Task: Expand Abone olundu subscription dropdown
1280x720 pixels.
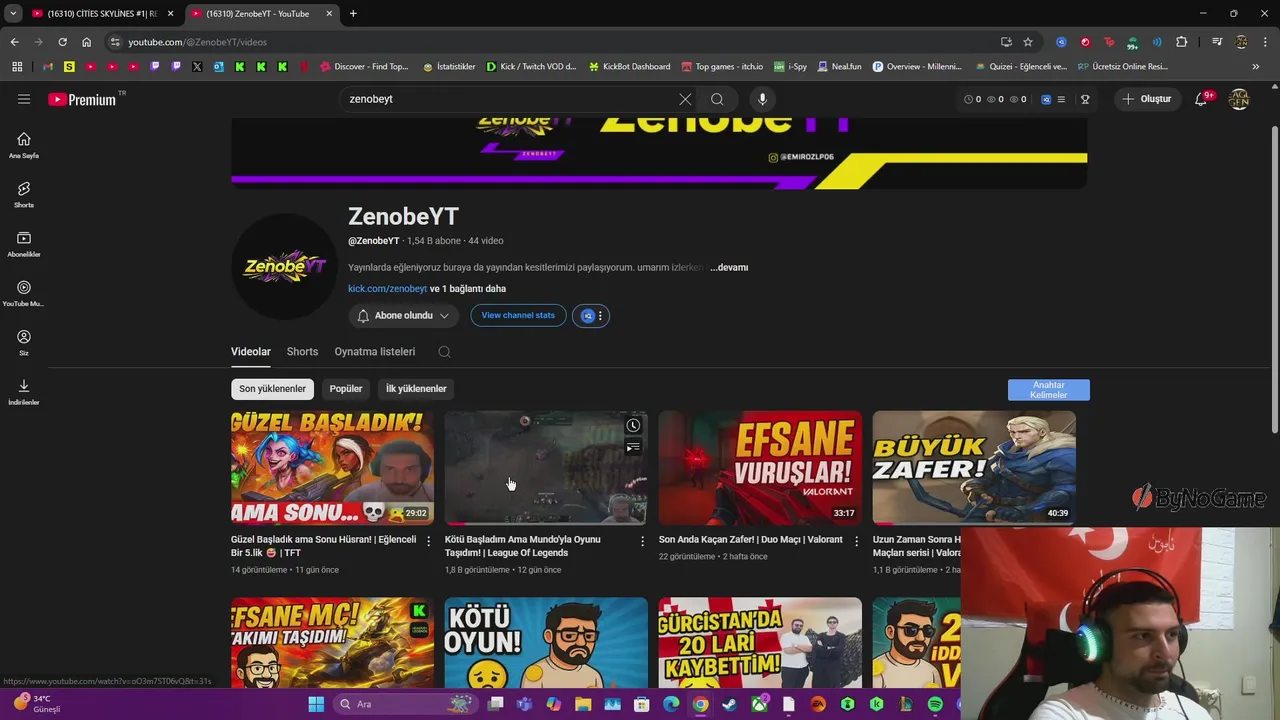Action: [x=403, y=316]
